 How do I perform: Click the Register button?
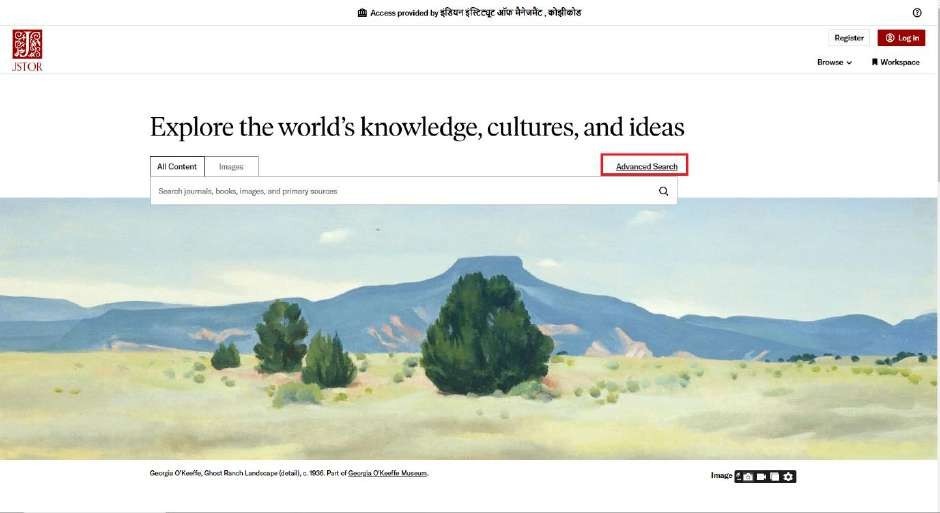(849, 38)
